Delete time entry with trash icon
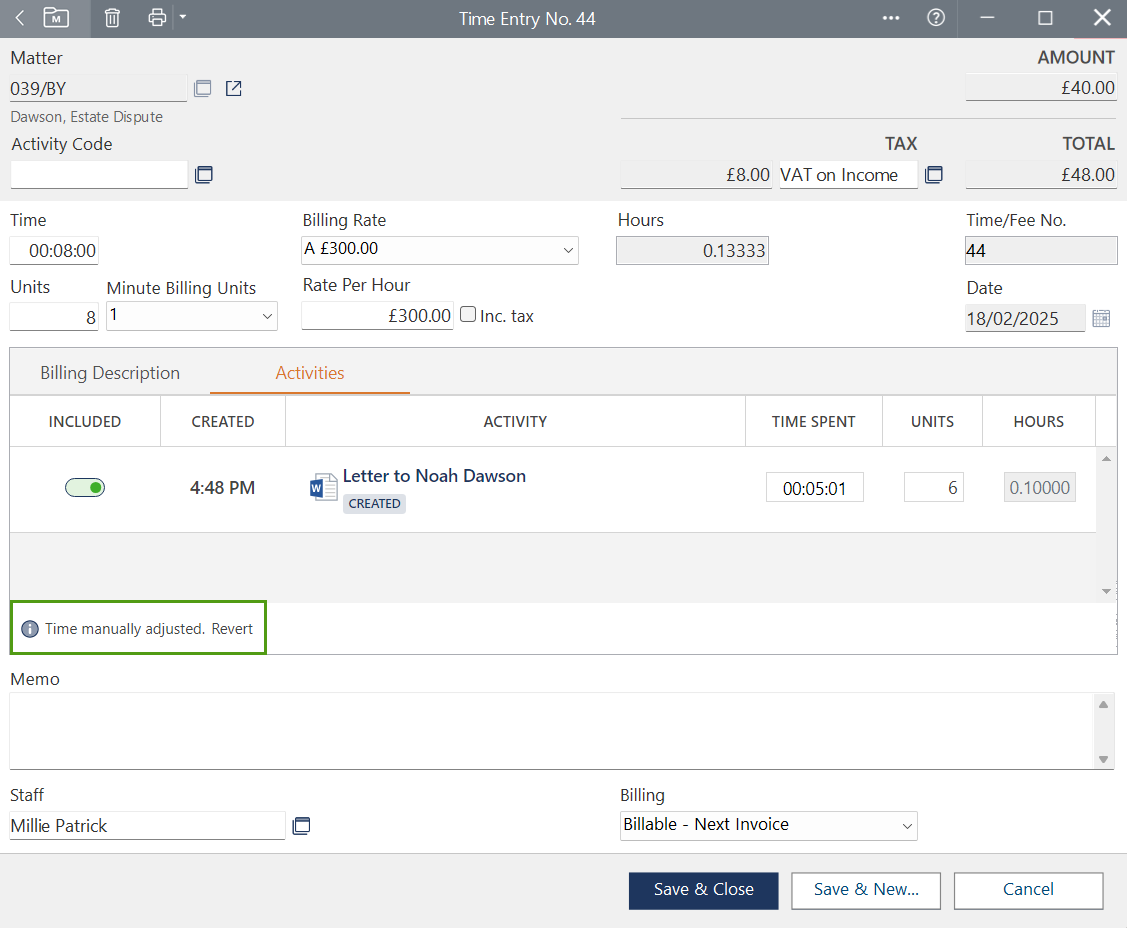 (x=112, y=18)
